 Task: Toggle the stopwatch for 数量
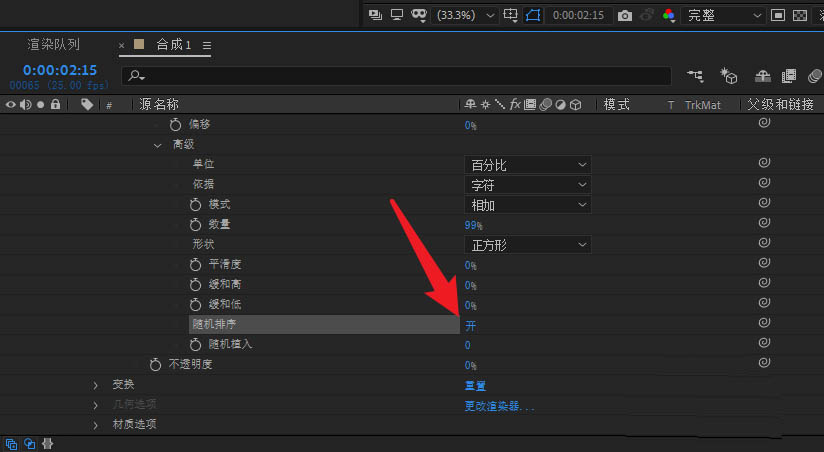195,225
